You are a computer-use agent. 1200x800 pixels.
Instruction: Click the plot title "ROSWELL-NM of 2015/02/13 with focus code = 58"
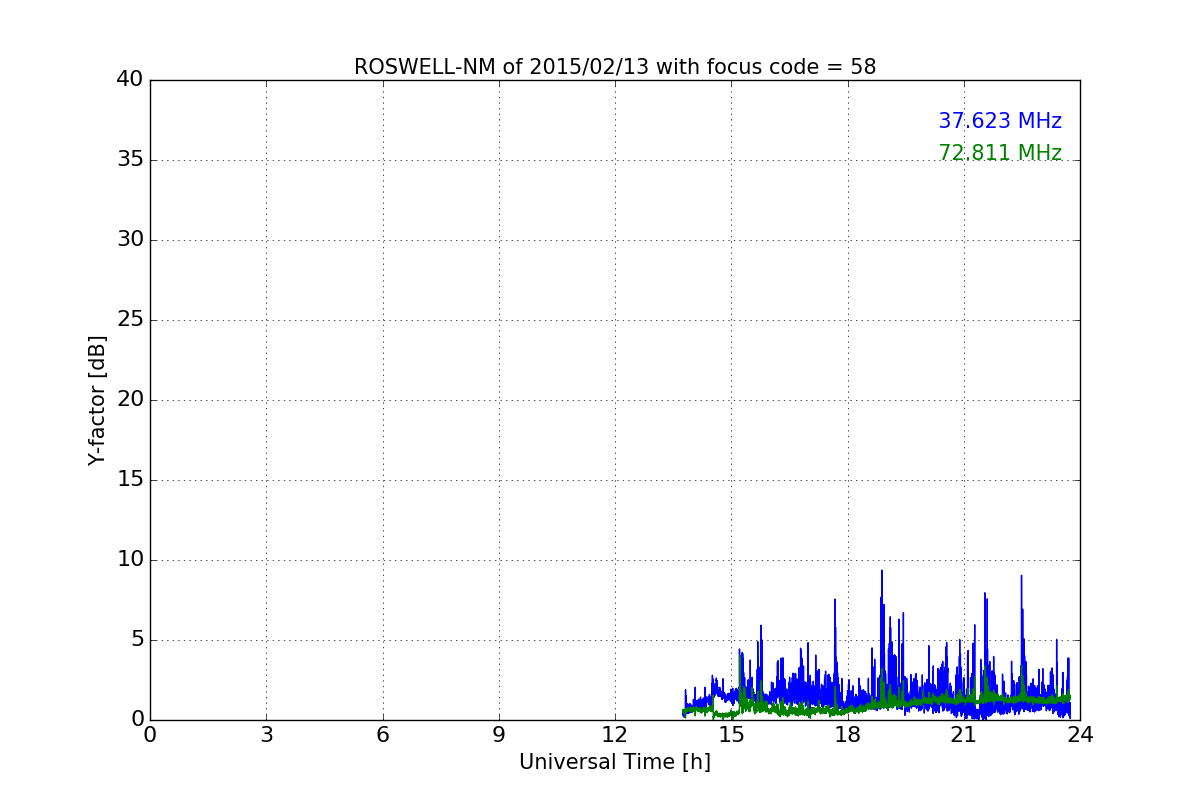click(x=615, y=67)
